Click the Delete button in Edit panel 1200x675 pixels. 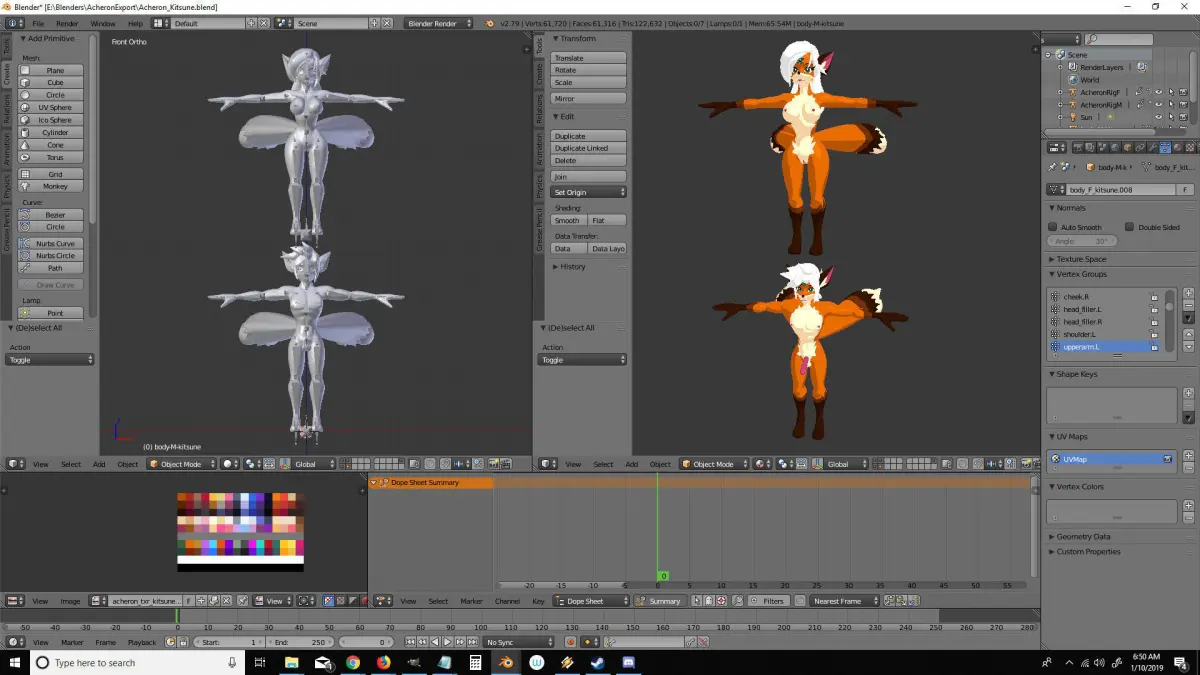click(x=589, y=160)
